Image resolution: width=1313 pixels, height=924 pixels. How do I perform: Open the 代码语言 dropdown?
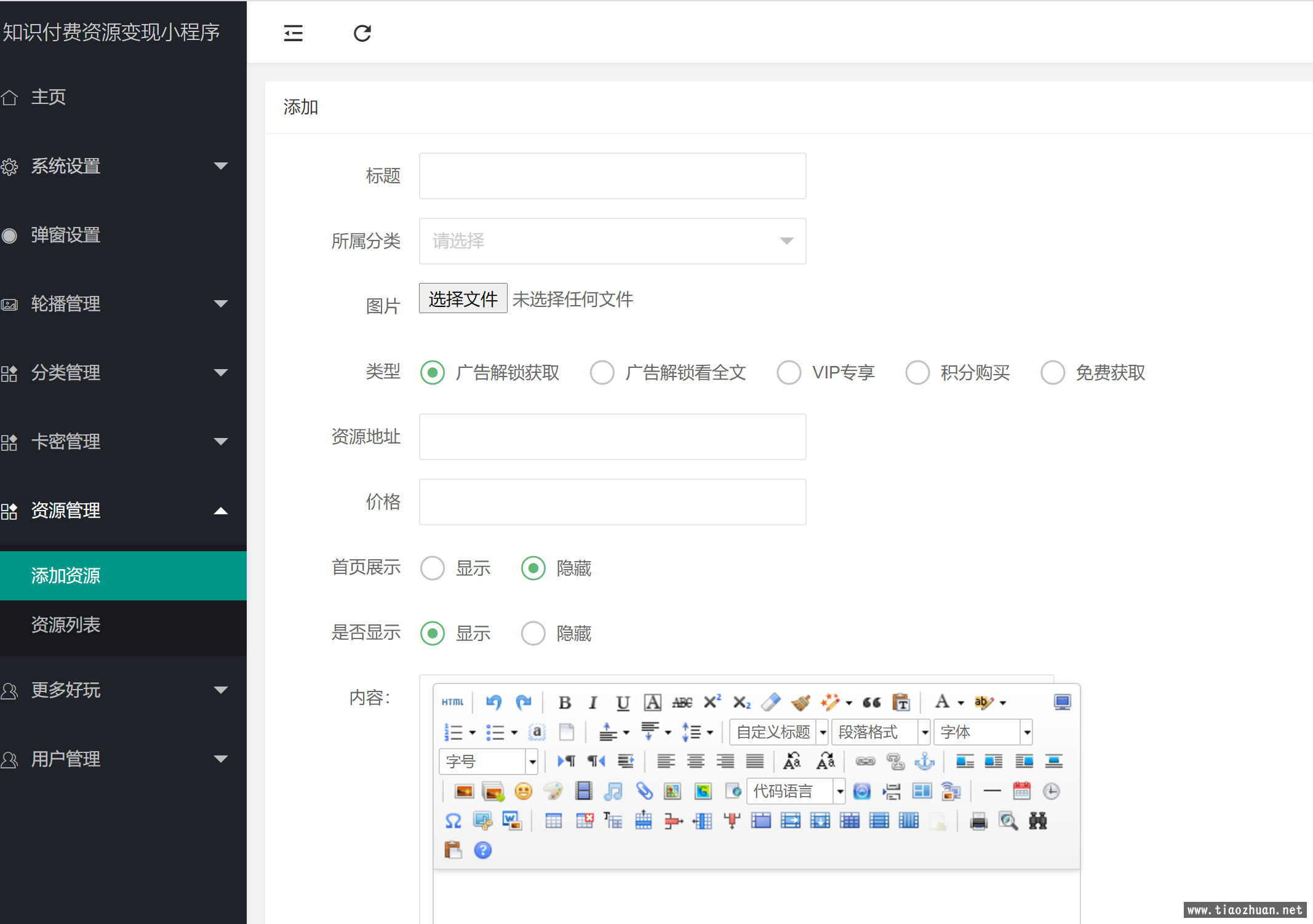coord(796,791)
